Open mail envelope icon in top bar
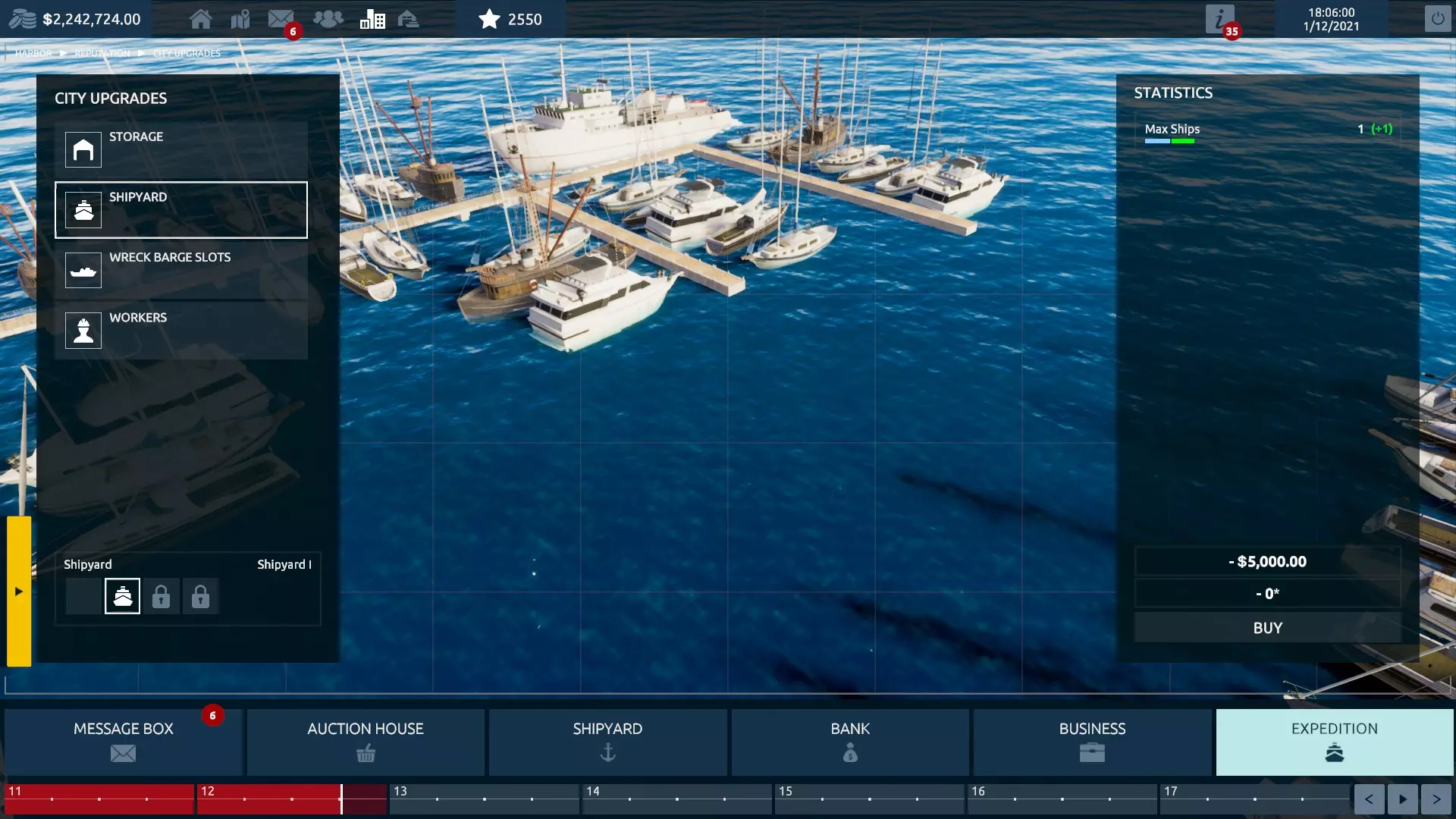 click(281, 19)
